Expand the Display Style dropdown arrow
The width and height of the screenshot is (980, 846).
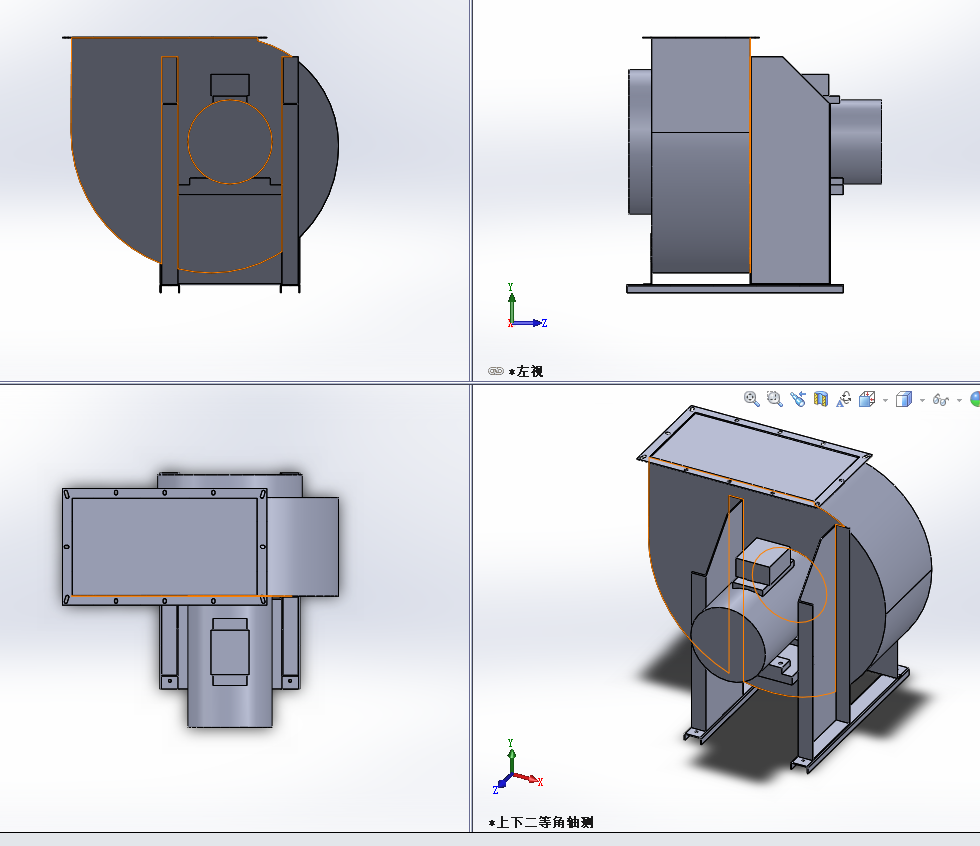922,400
